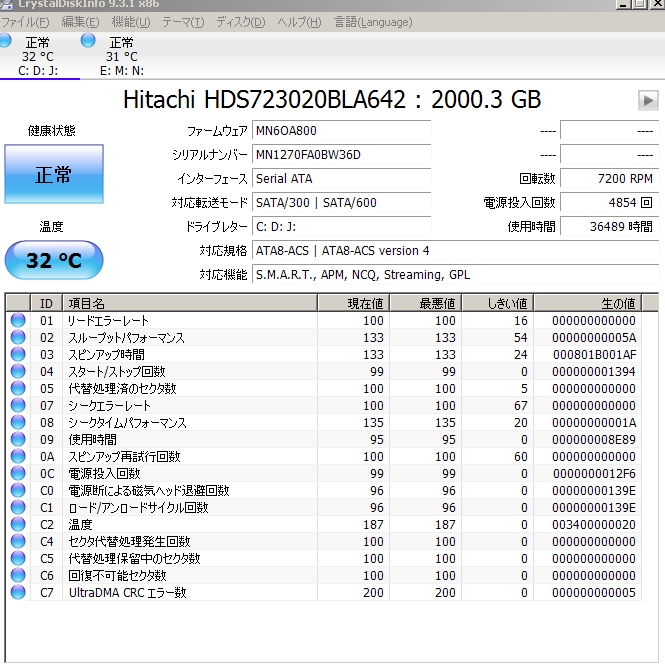Click the serial number field MN1270FA0BW36D
Image resolution: width=665 pixels, height=669 pixels.
click(342, 154)
